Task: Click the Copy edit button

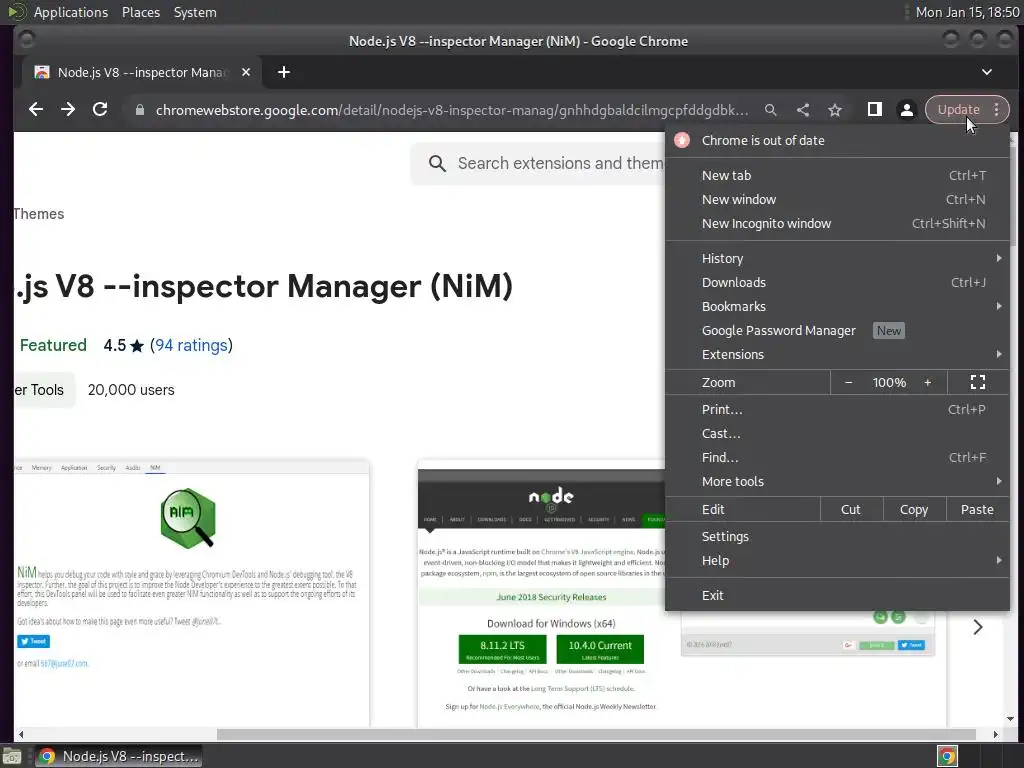Action: [914, 509]
